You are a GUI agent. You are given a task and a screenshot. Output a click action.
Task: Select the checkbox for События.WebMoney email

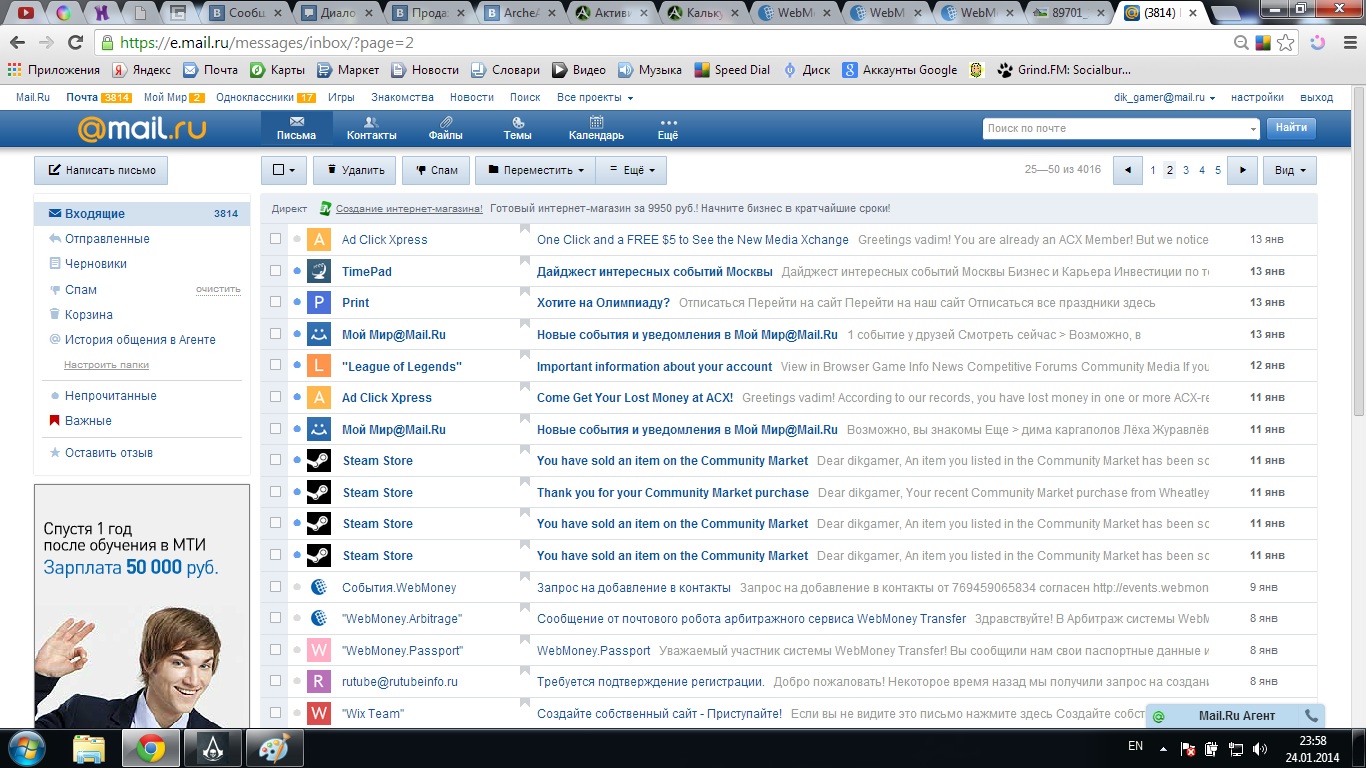[276, 587]
